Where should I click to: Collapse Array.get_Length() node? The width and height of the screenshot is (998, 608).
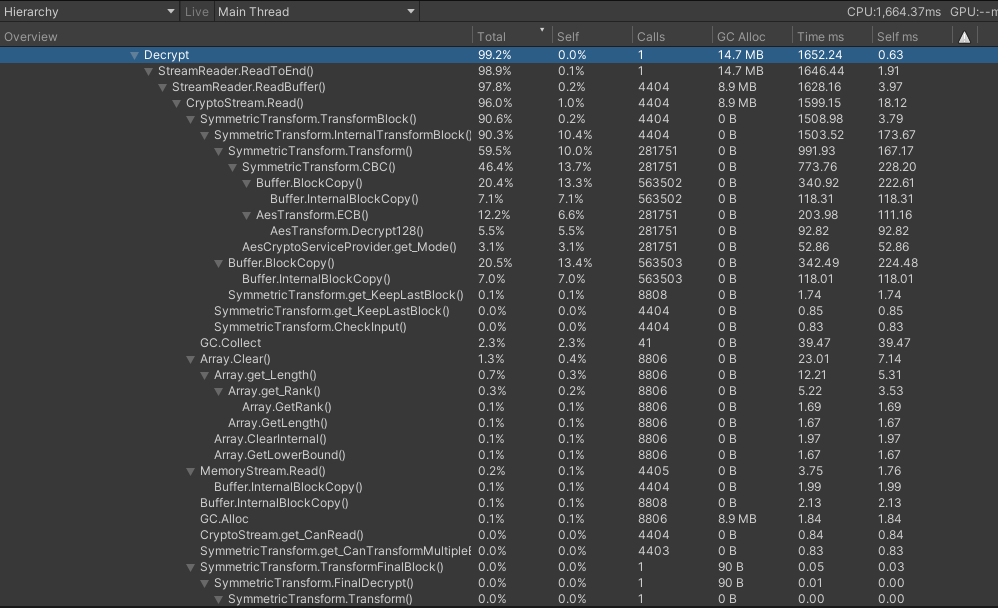tap(204, 375)
